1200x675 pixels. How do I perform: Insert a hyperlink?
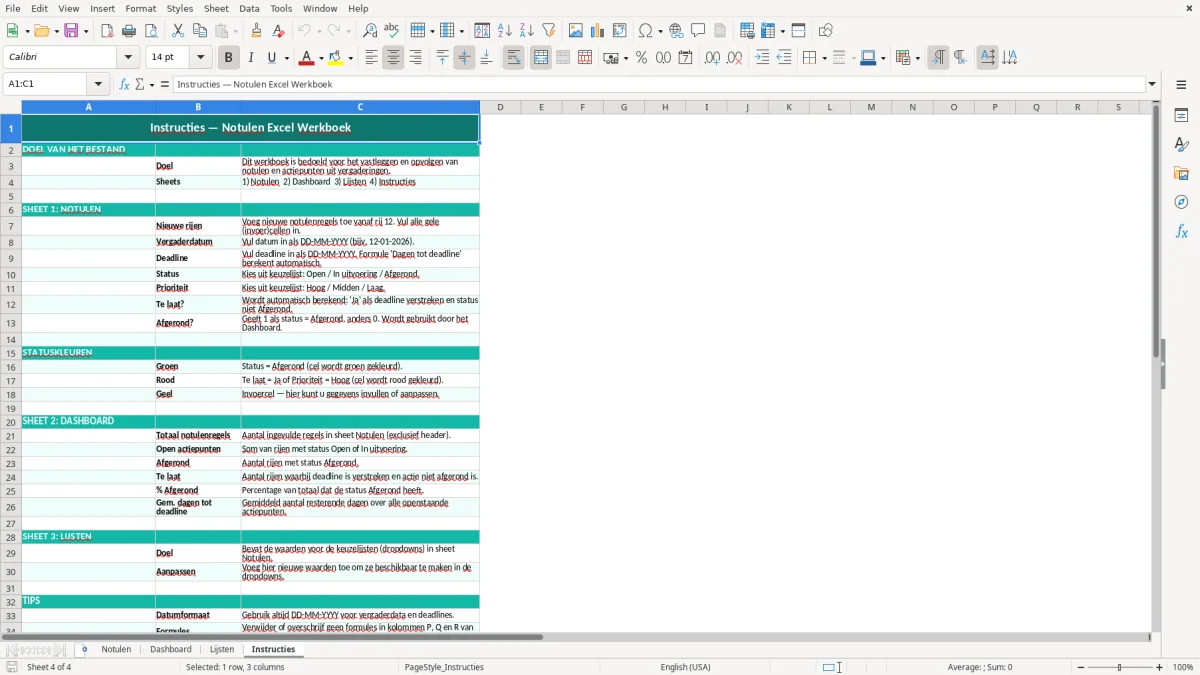pyautogui.click(x=677, y=31)
